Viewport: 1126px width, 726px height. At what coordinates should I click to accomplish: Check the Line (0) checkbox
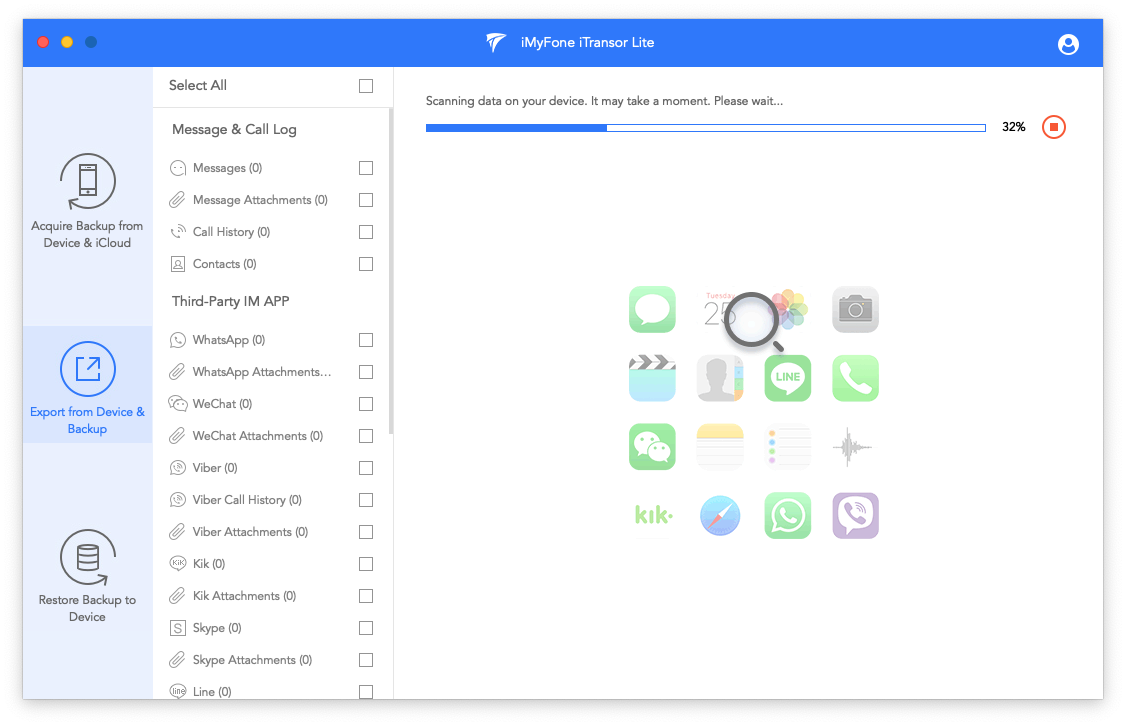[366, 692]
